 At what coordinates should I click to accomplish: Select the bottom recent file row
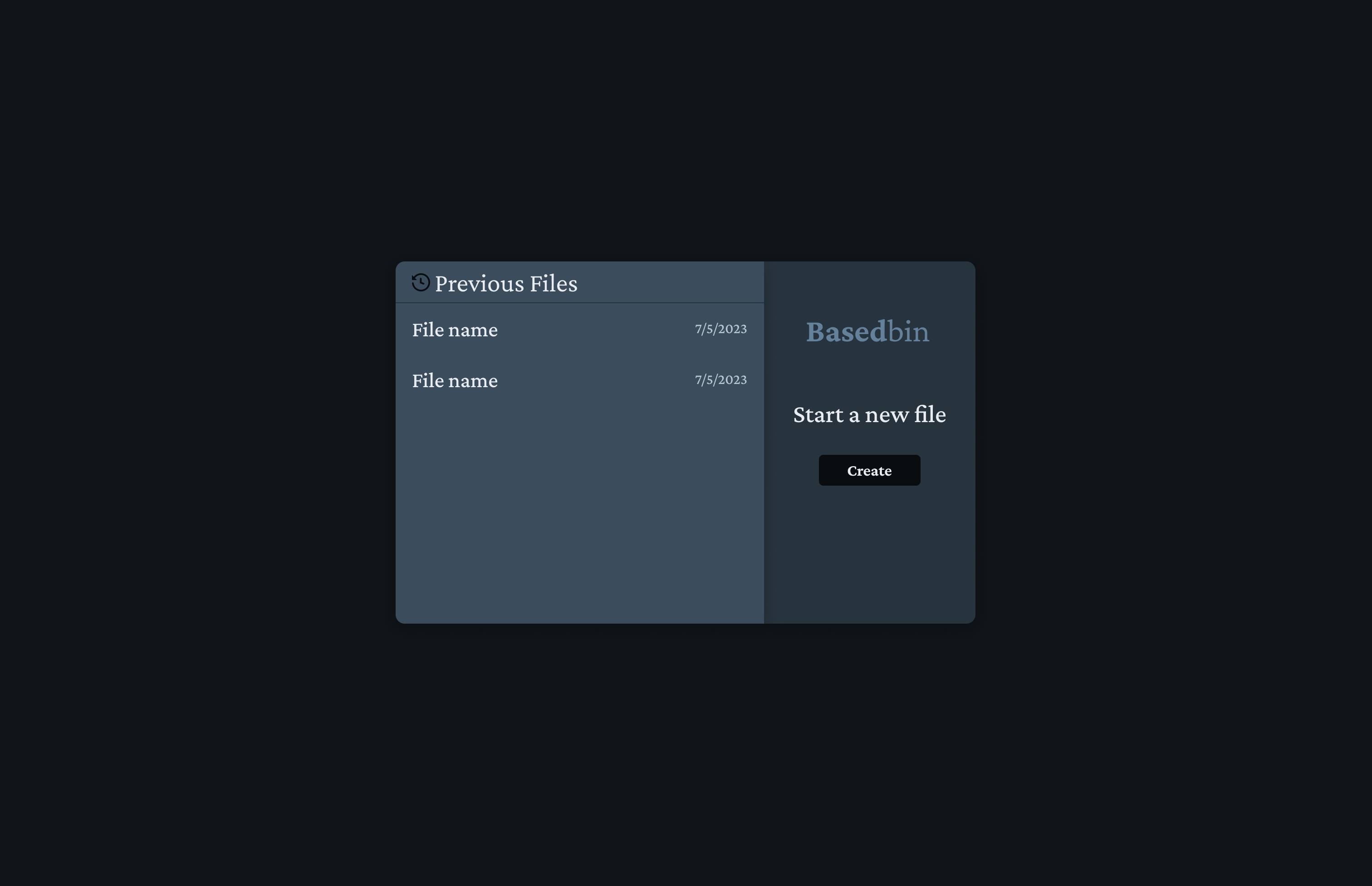click(x=575, y=380)
